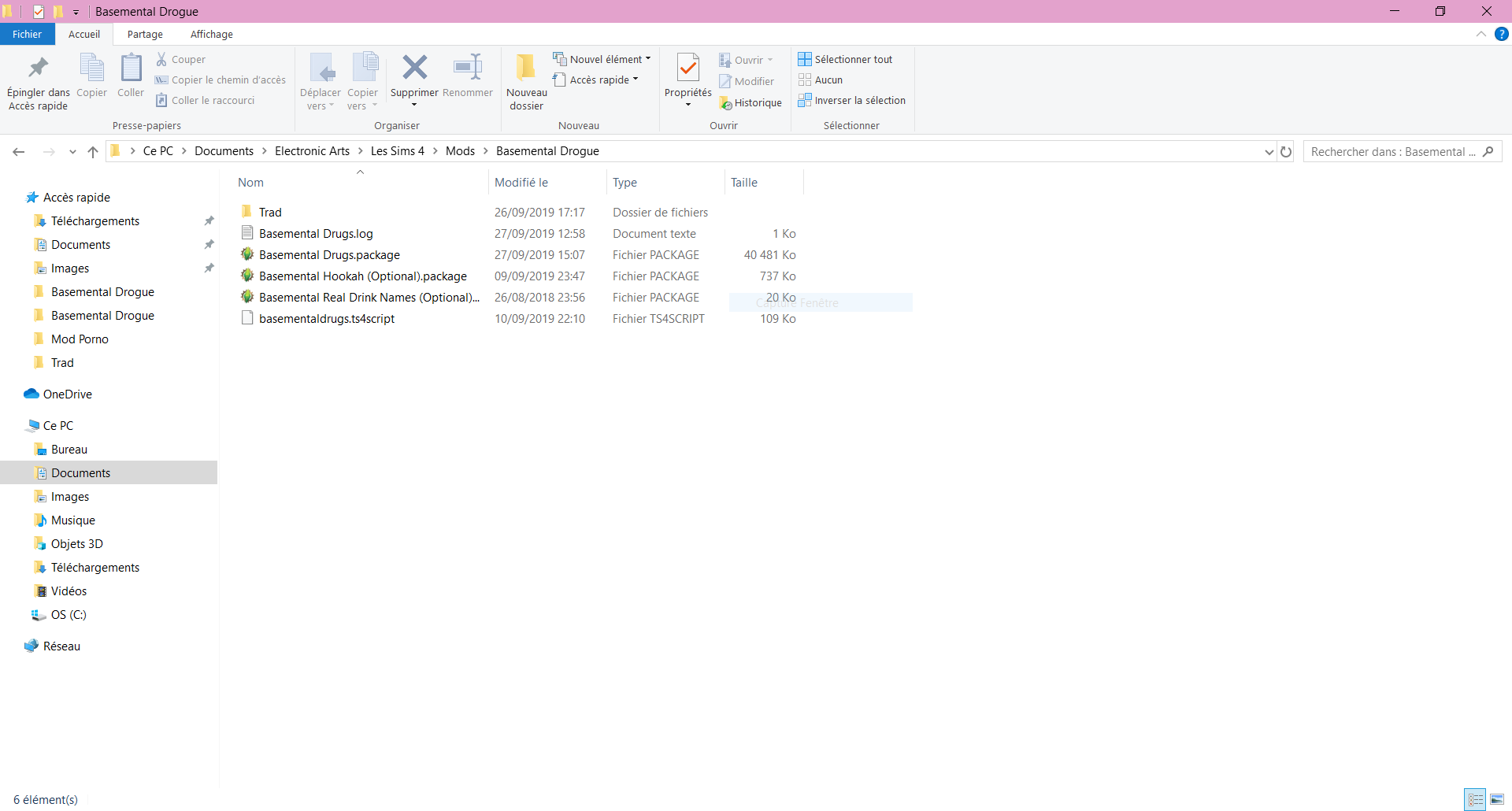Open pinned Téléchargements under Accès rapide
The height and width of the screenshot is (811, 1512).
pyautogui.click(x=95, y=220)
